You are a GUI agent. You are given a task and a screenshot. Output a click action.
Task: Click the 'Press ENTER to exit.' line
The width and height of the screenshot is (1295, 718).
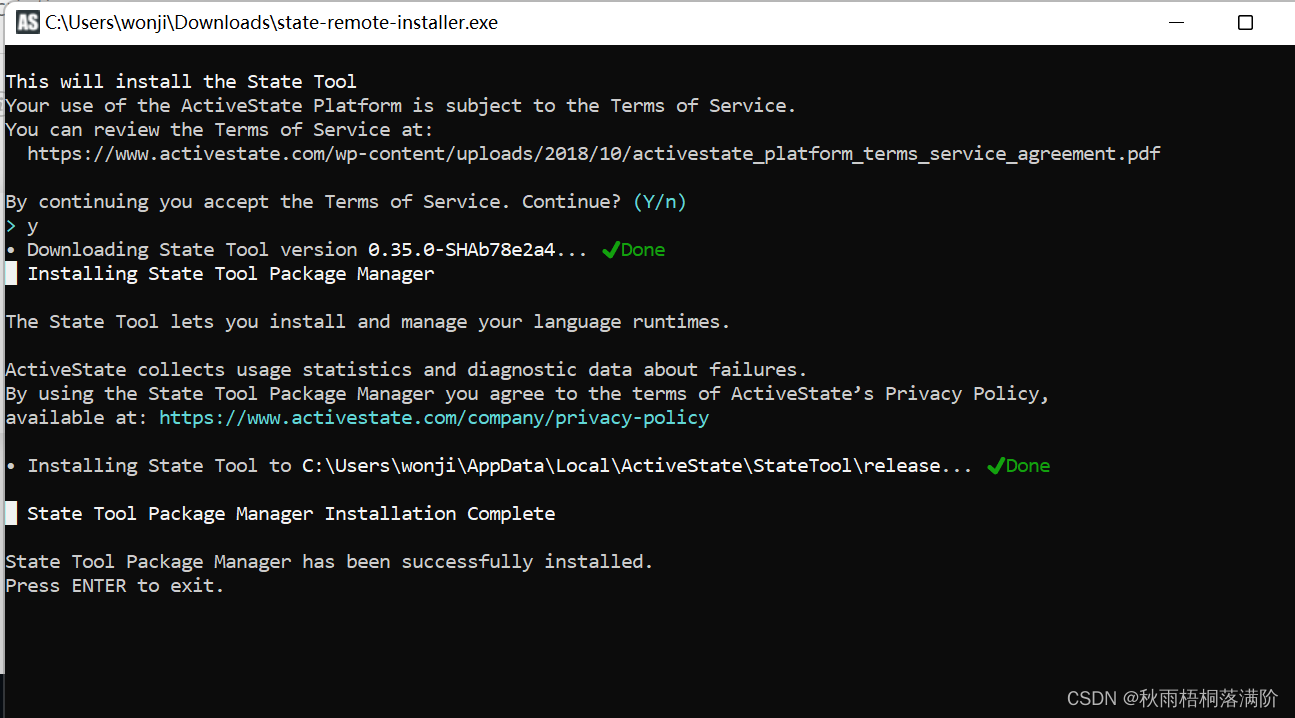pos(115,586)
